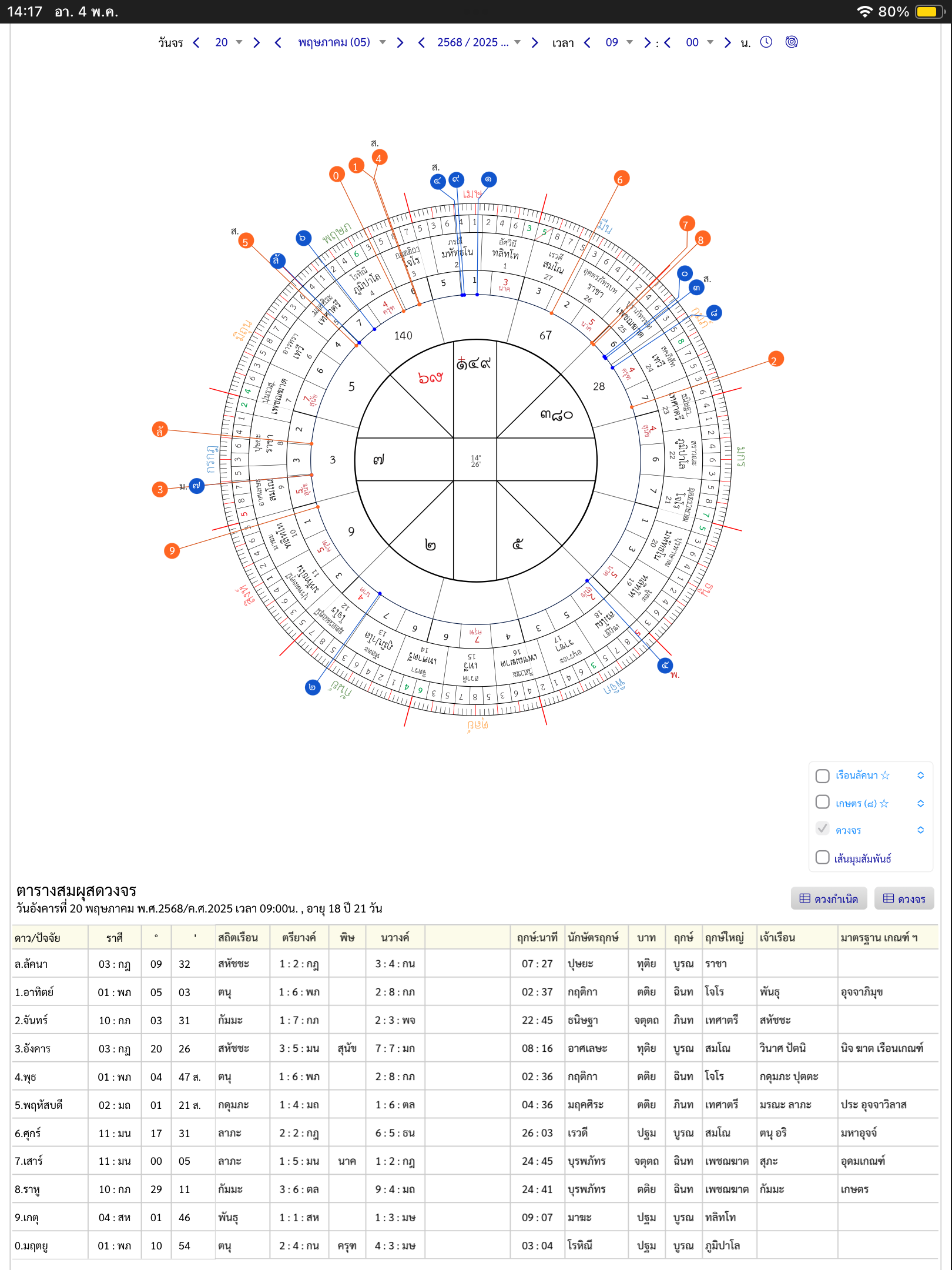
Task: Click the ดวงจร table button
Action: click(x=904, y=898)
